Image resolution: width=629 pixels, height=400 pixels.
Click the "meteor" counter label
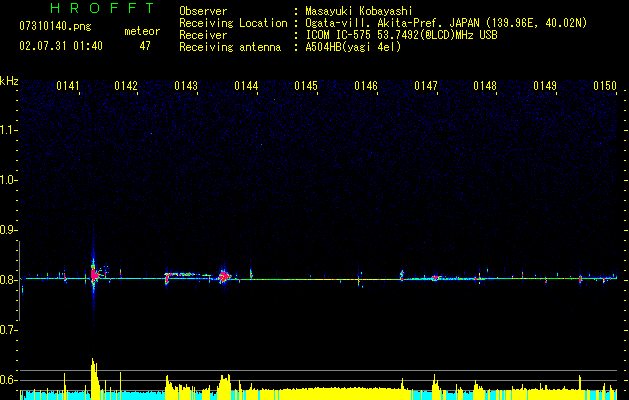click(x=142, y=31)
